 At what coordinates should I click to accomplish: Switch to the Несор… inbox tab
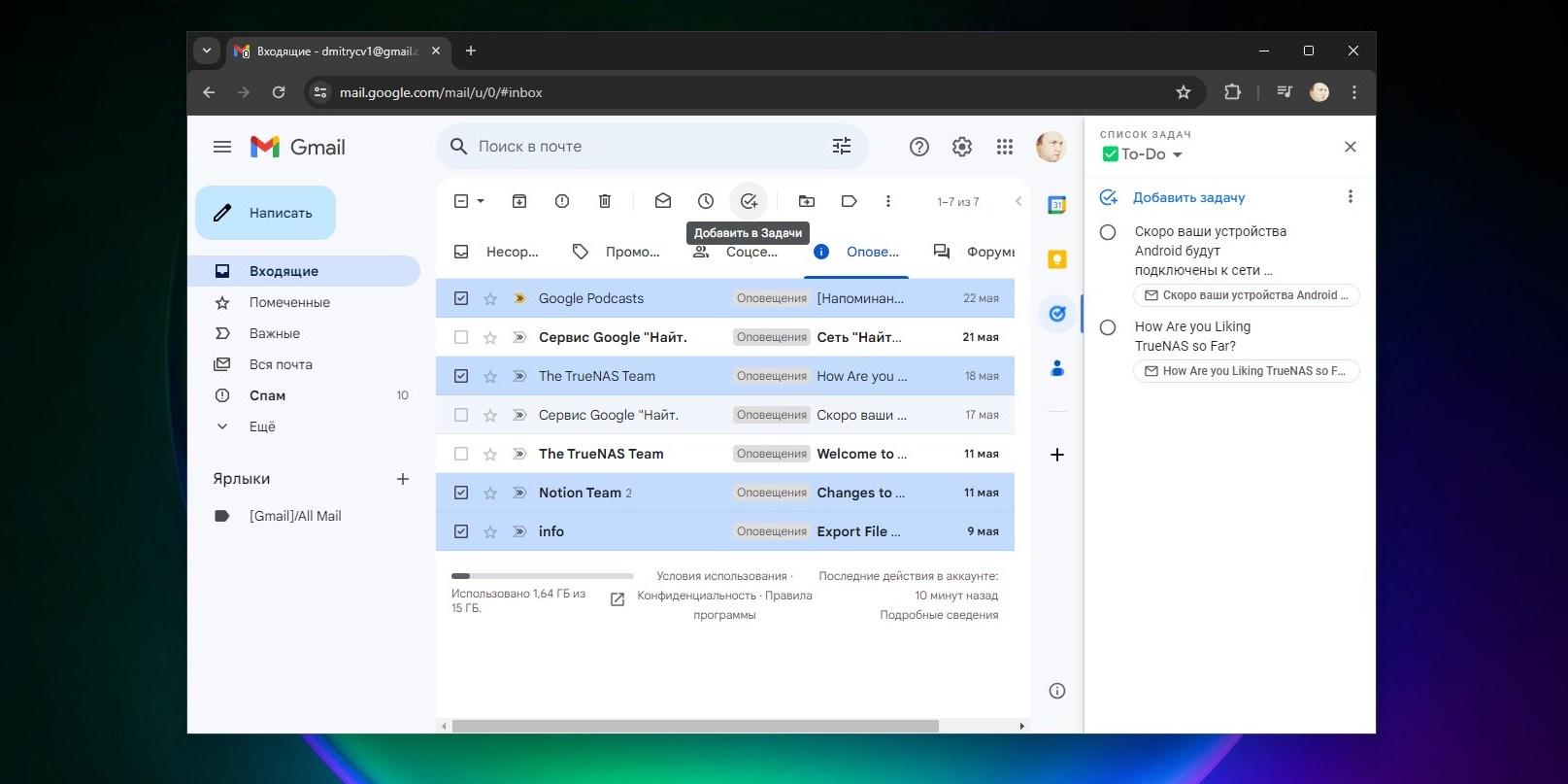coord(496,252)
